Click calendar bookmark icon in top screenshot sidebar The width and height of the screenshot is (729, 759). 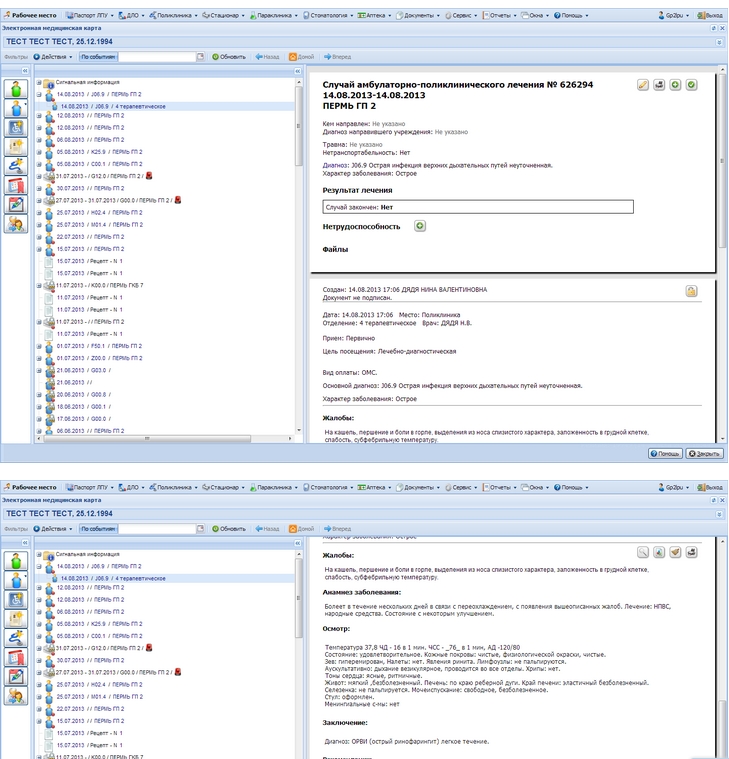click(16, 185)
